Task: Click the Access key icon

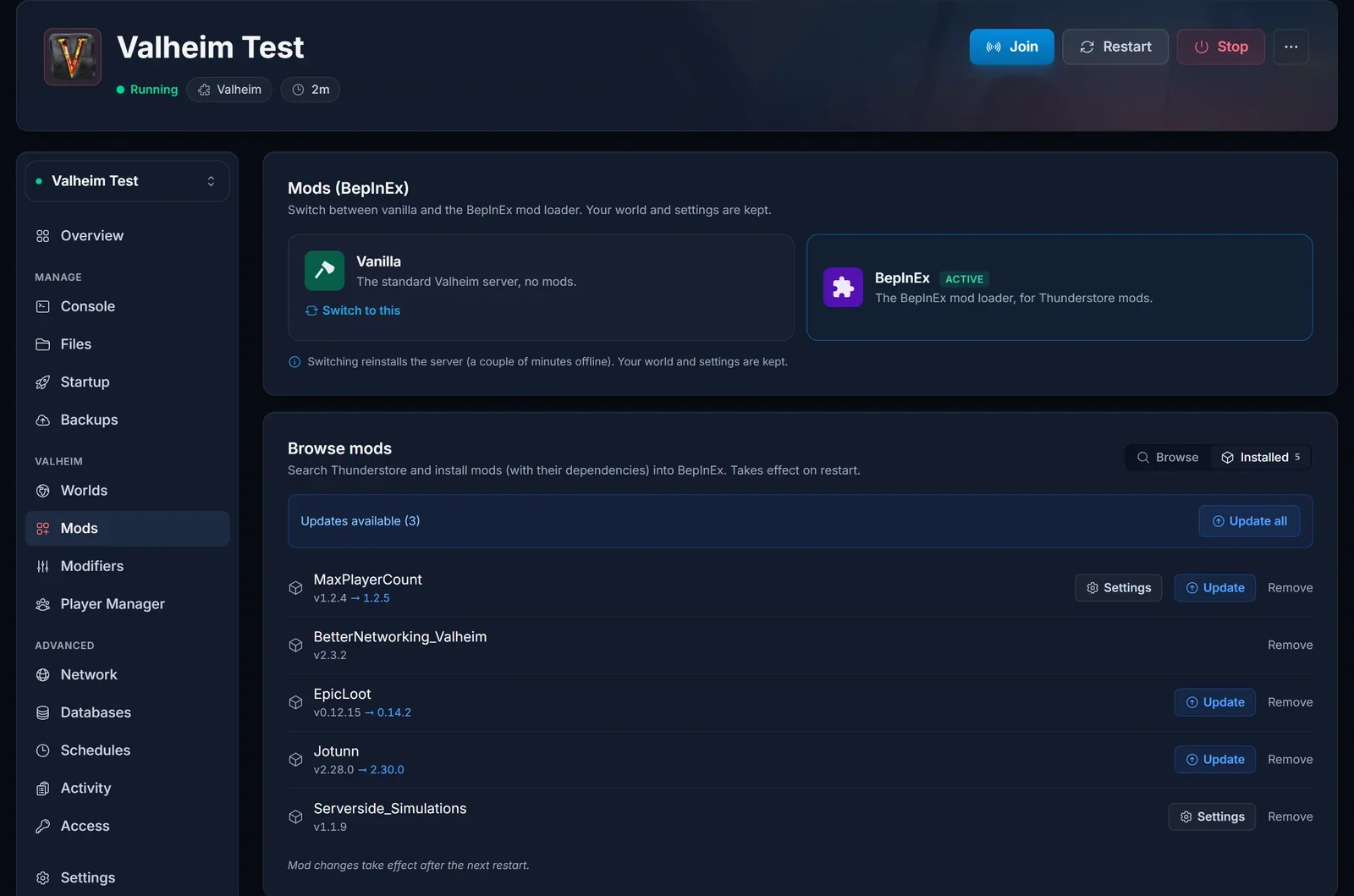Action: (43, 826)
